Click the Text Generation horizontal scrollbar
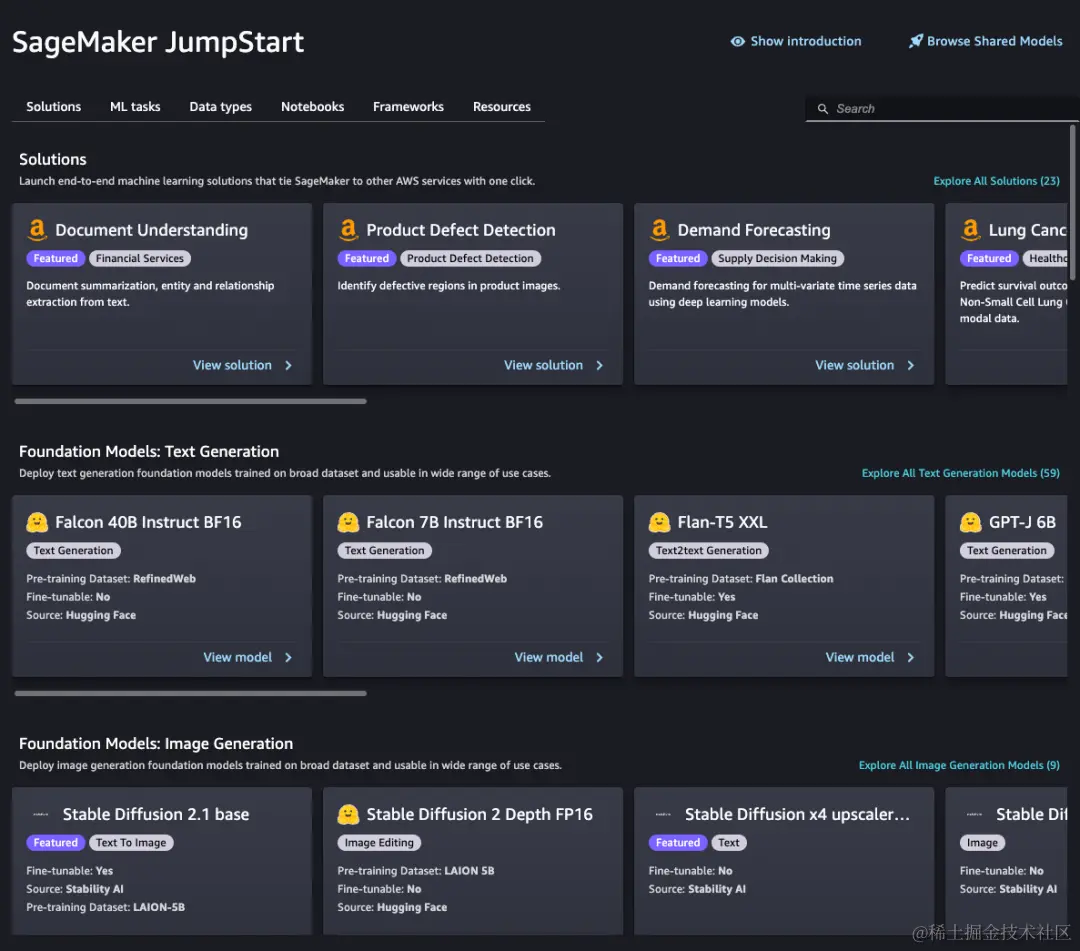The height and width of the screenshot is (951, 1080). 190,693
